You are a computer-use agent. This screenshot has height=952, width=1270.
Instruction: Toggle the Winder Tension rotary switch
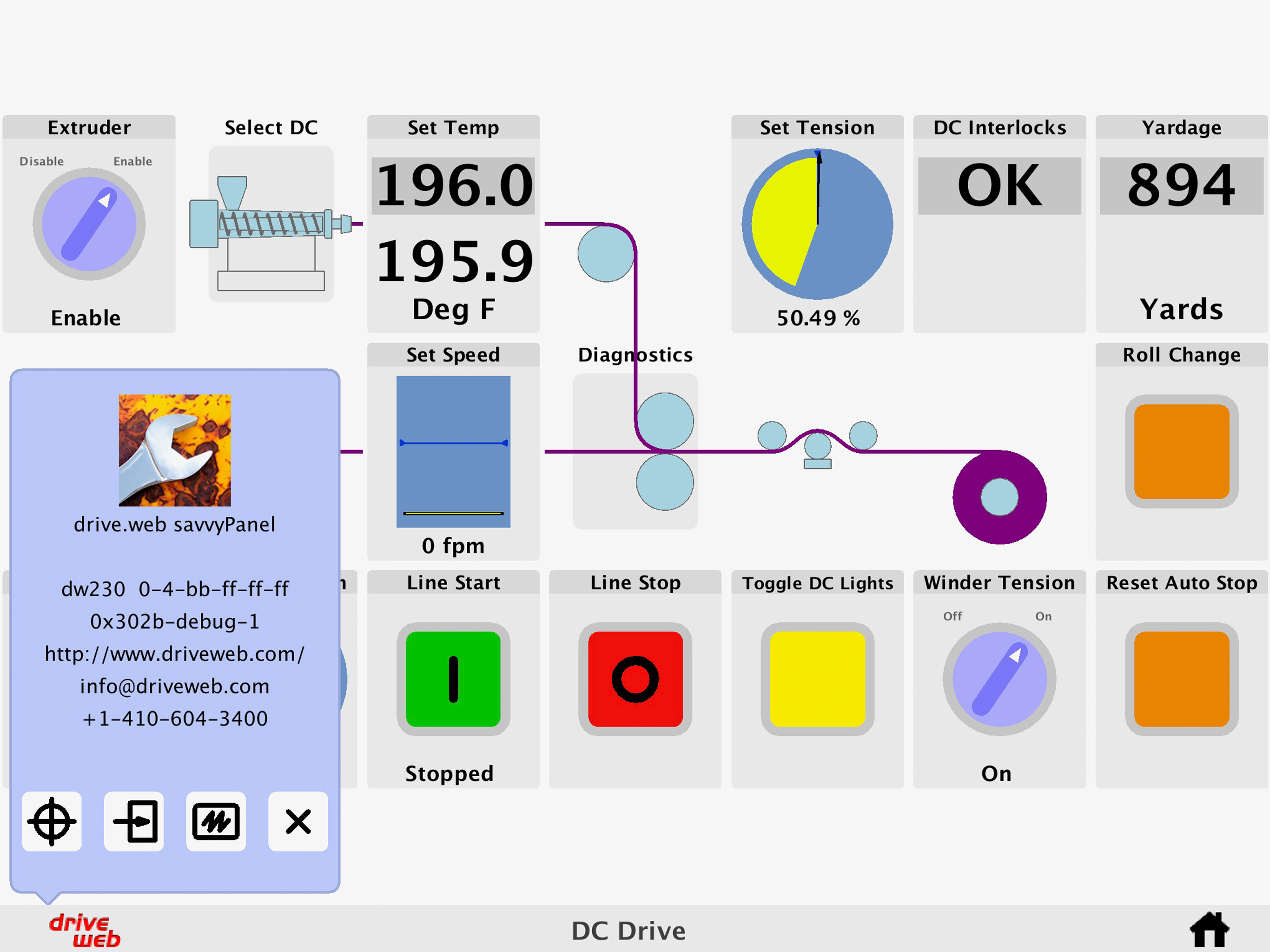(999, 679)
